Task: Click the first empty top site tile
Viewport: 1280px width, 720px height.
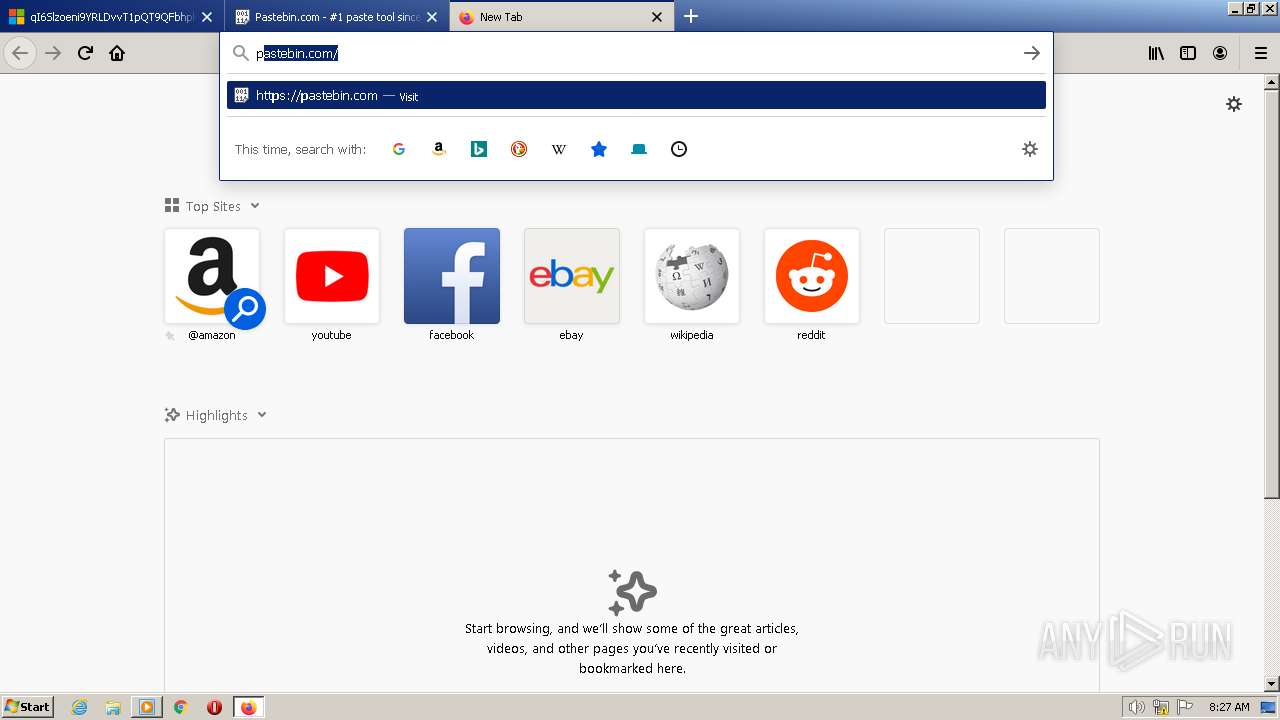Action: point(932,276)
